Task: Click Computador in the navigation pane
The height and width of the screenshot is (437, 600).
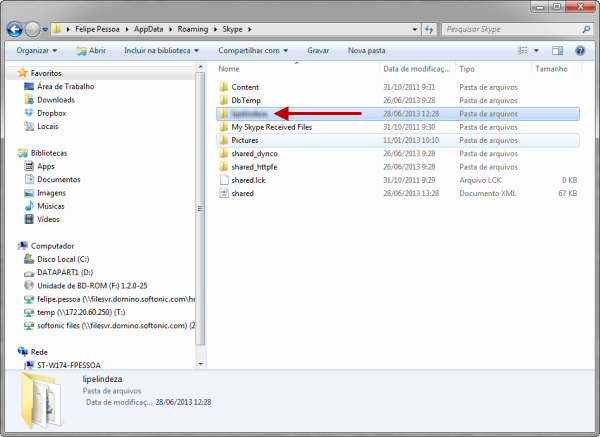Action: 52,246
